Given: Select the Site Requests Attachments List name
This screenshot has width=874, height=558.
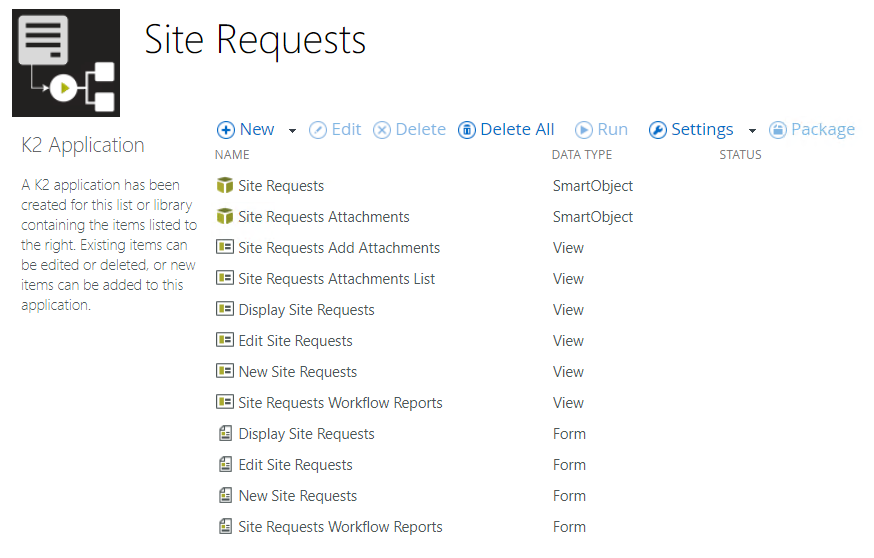Looking at the screenshot, I should coord(337,279).
